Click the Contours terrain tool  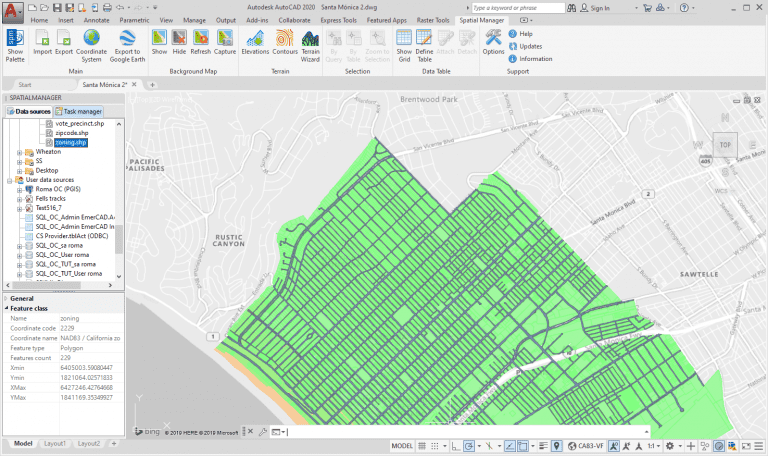[x=285, y=42]
